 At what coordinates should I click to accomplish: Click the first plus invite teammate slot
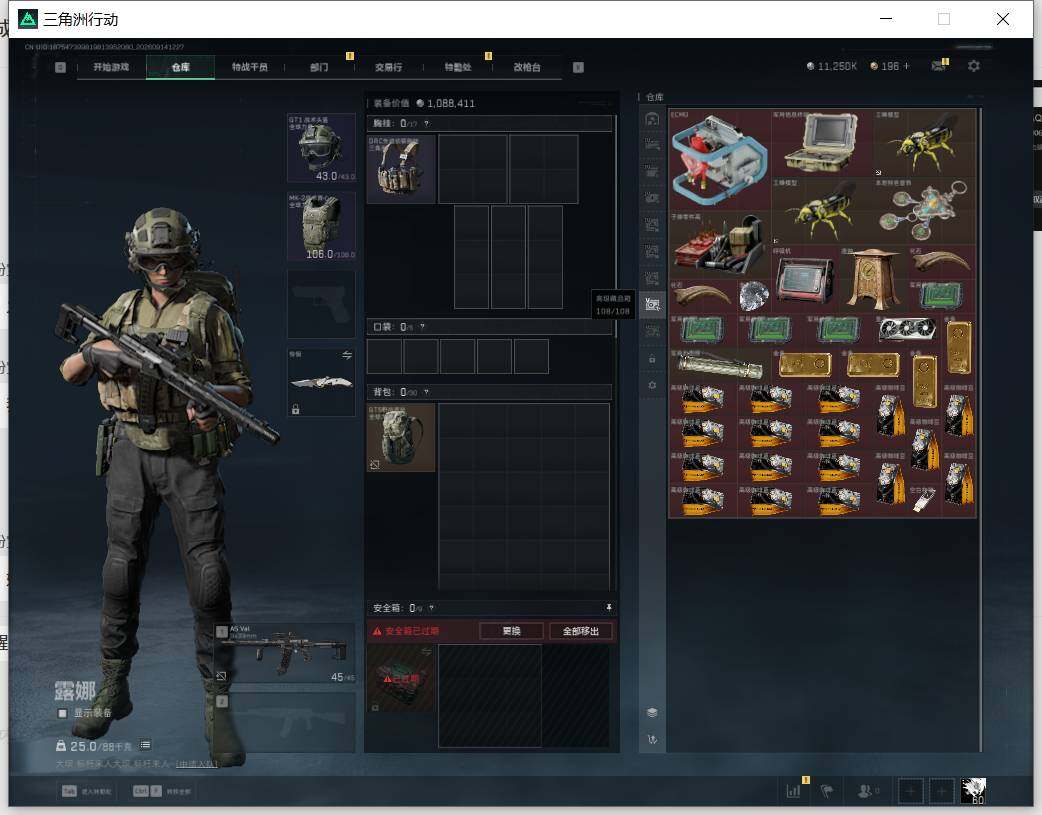pyautogui.click(x=910, y=791)
